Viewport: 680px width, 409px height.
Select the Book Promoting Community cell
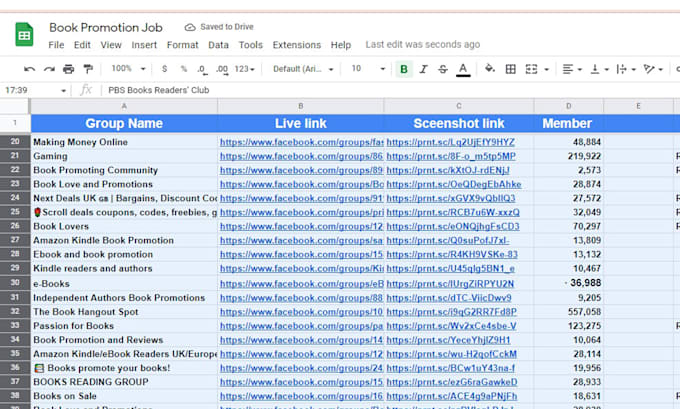tap(124, 170)
